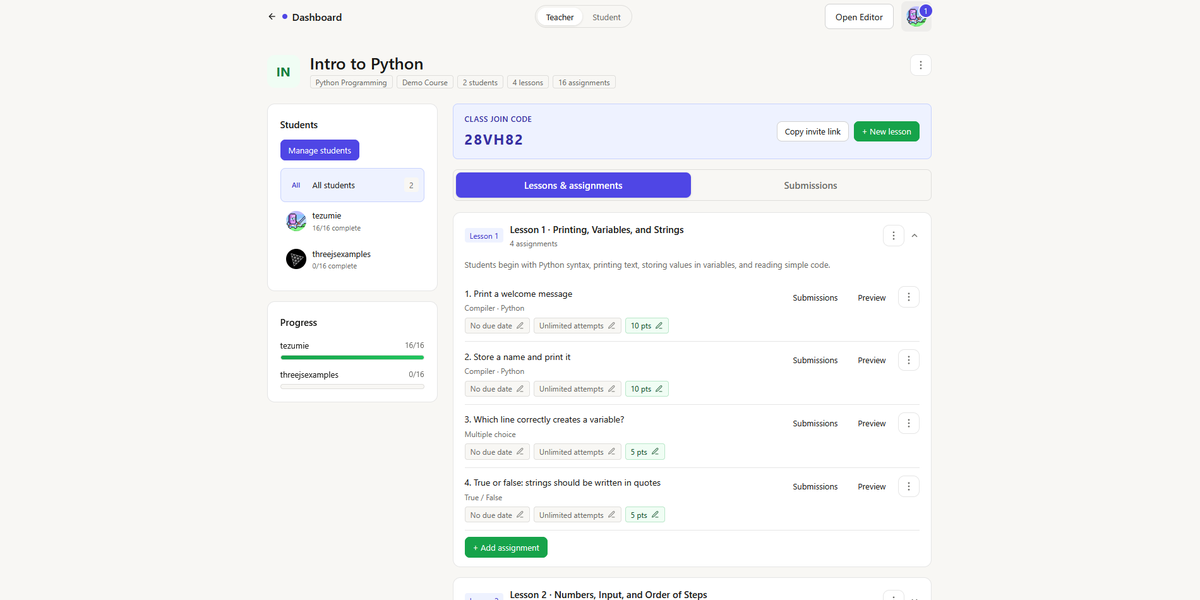
Task: Preview Which line correctly creates a variable
Action: click(872, 423)
